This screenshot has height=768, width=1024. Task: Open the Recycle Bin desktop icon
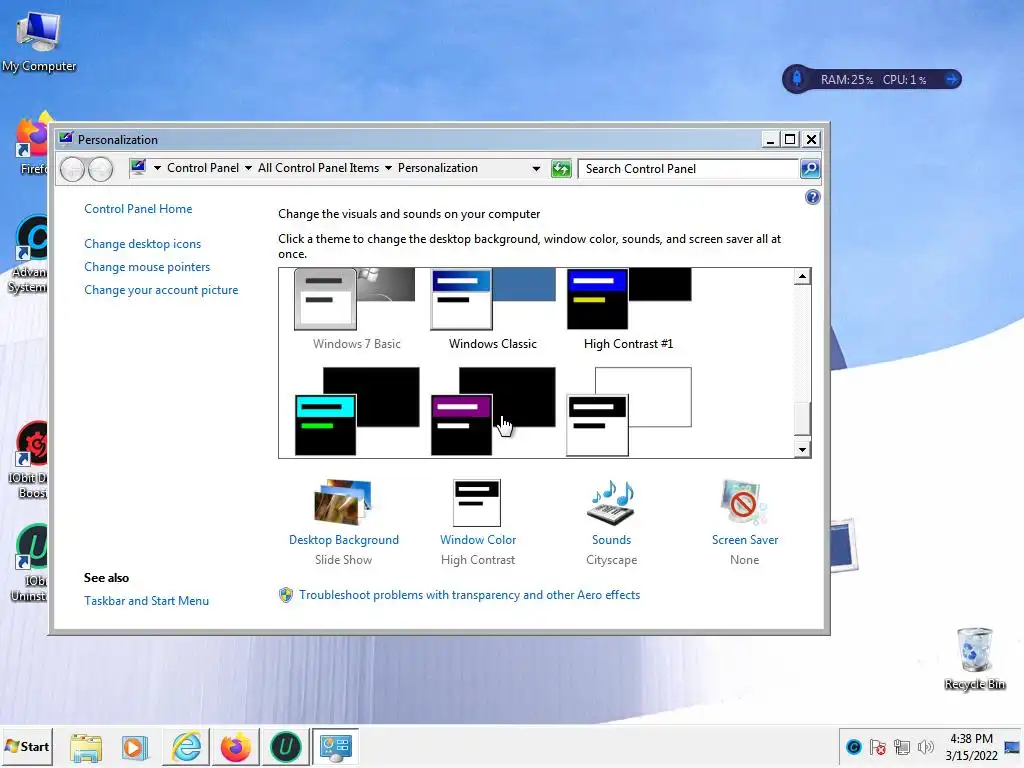pos(974,658)
